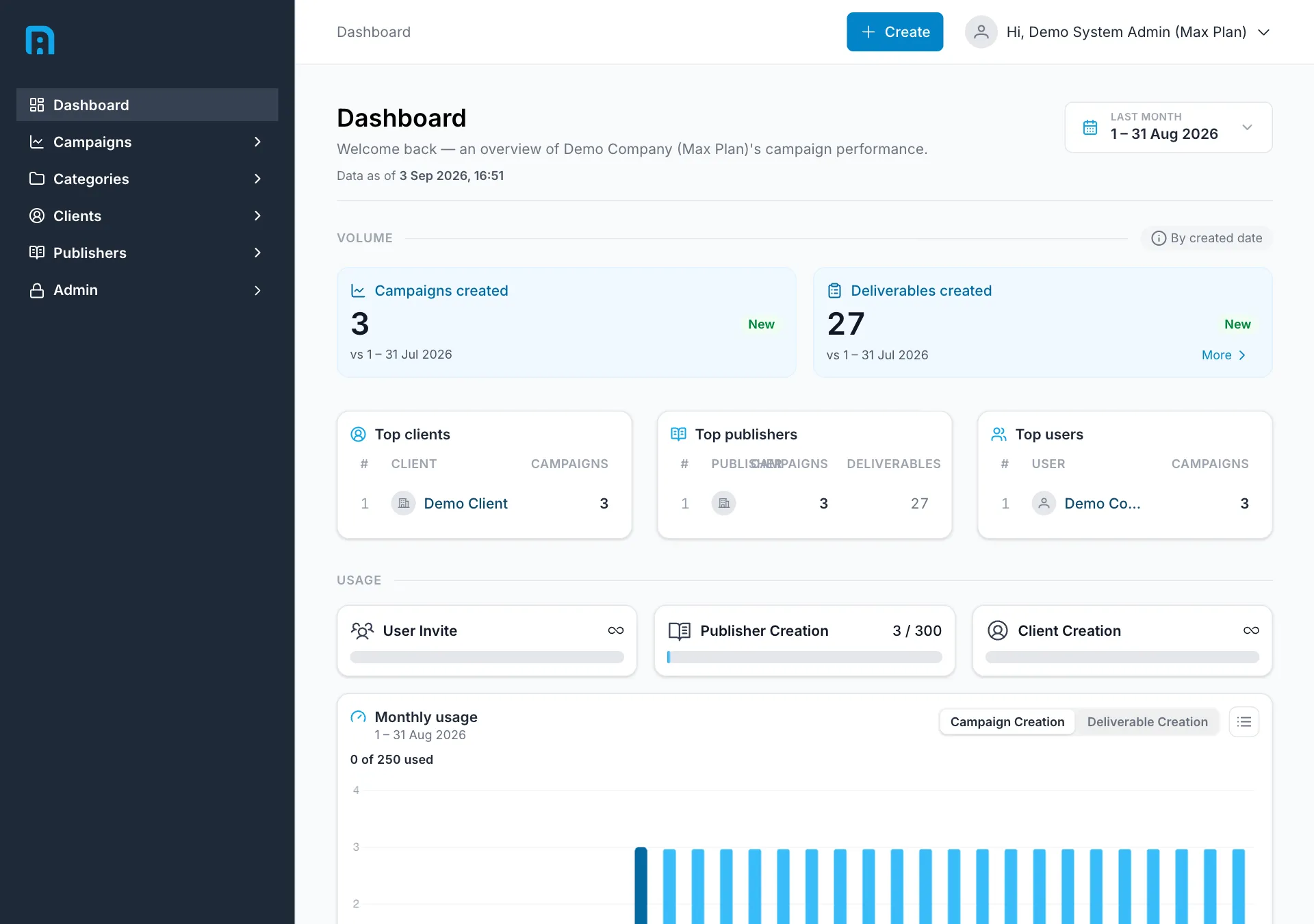Click the DELIVERABLES column header

894,464
